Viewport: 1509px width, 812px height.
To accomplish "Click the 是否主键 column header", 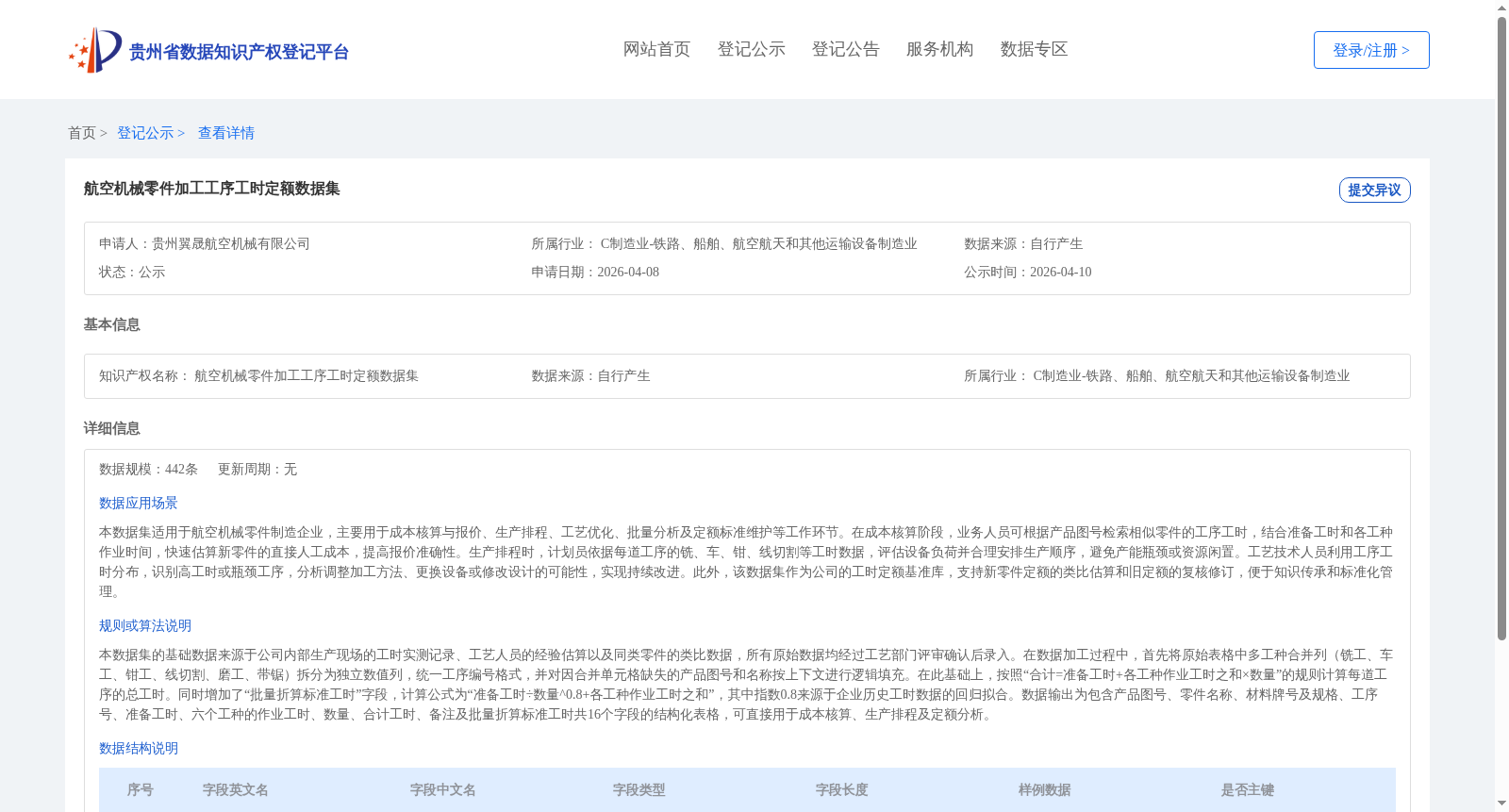I will [1248, 789].
